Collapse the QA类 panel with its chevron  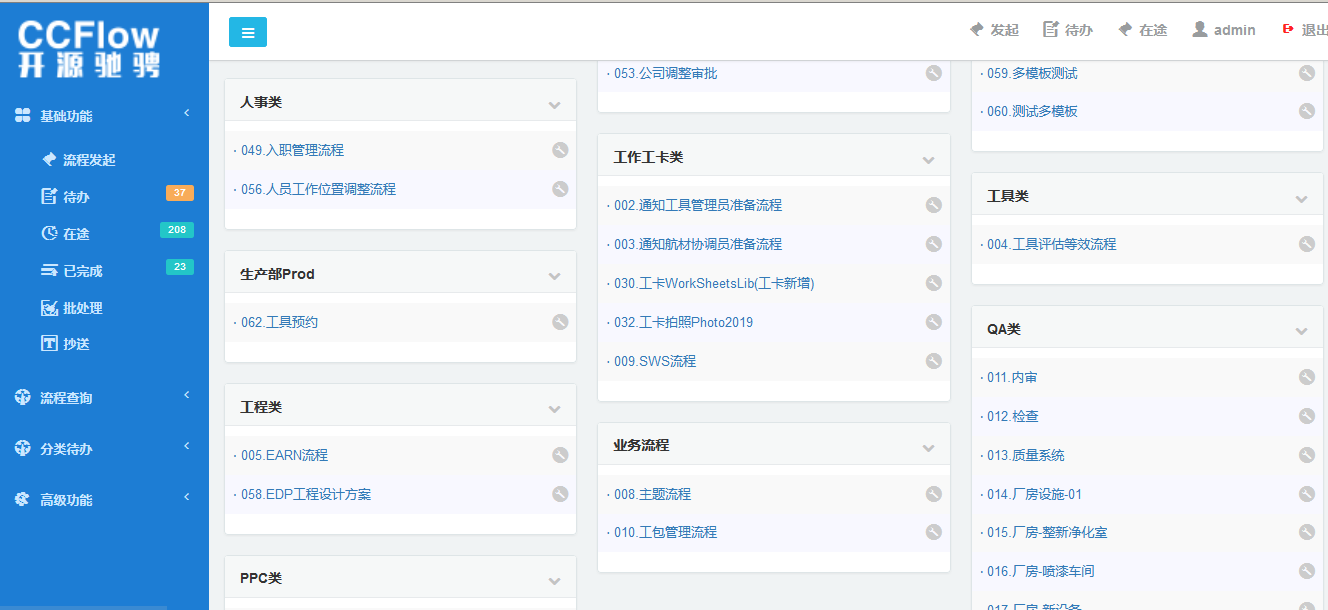[1302, 331]
